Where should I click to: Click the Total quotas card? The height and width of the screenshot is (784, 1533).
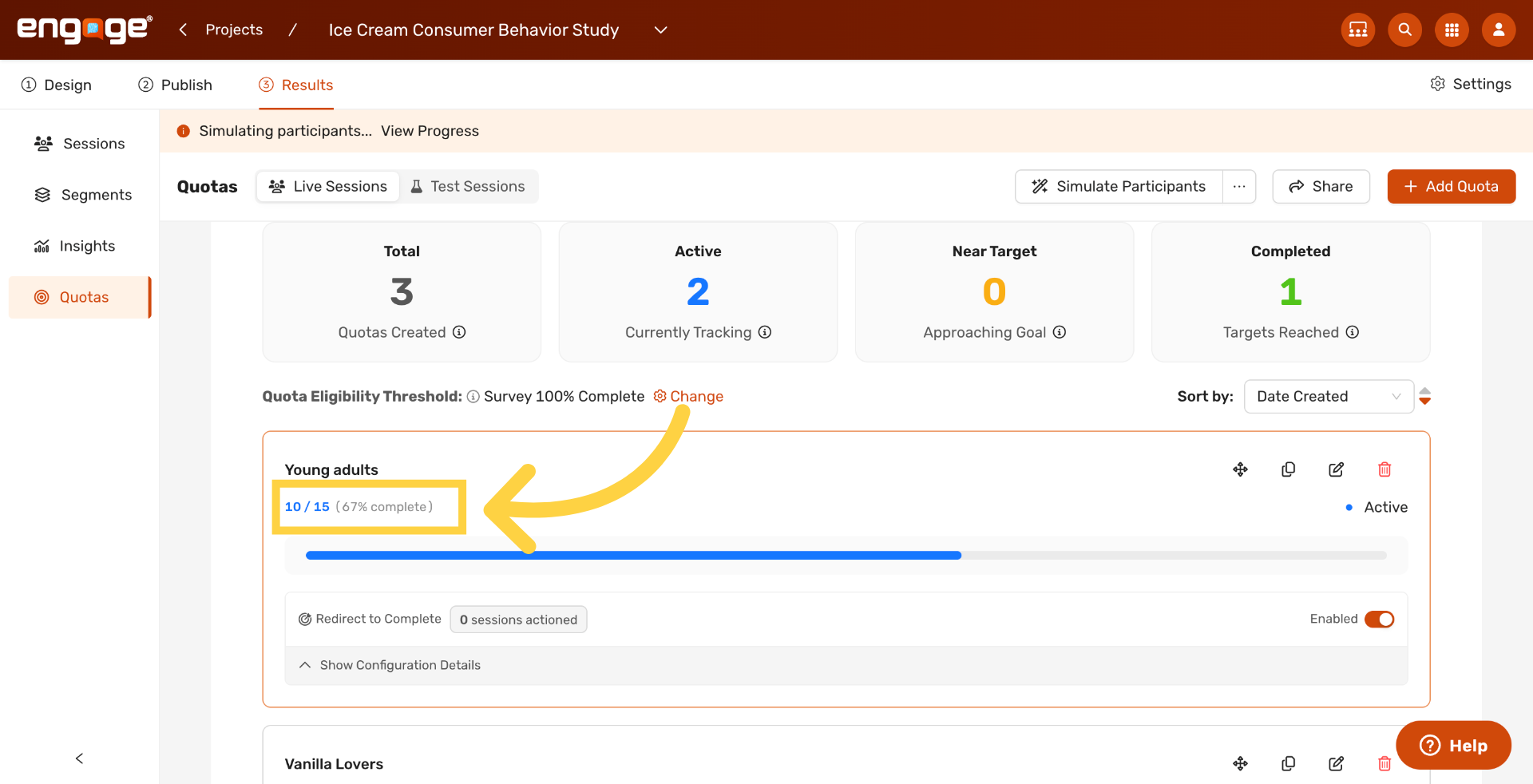tap(402, 292)
